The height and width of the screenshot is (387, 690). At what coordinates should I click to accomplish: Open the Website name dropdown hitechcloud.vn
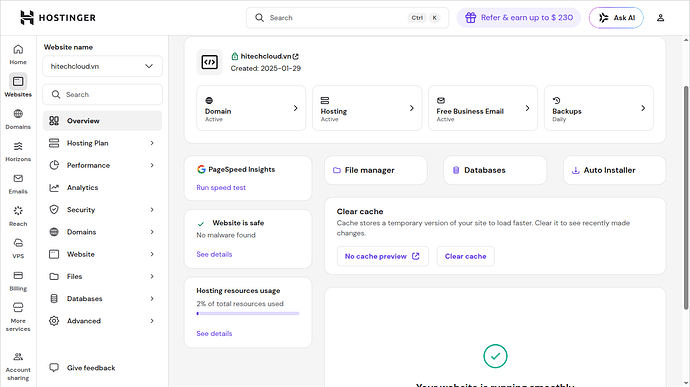pyautogui.click(x=103, y=66)
